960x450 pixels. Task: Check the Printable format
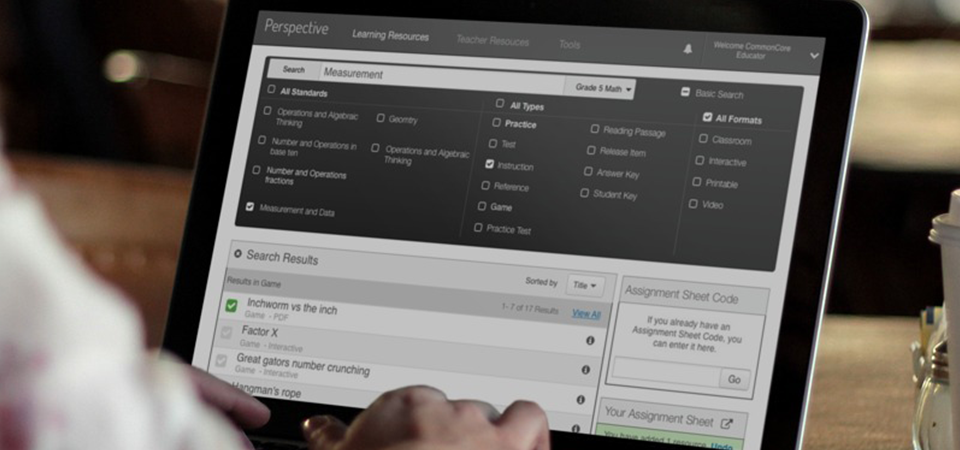[697, 182]
